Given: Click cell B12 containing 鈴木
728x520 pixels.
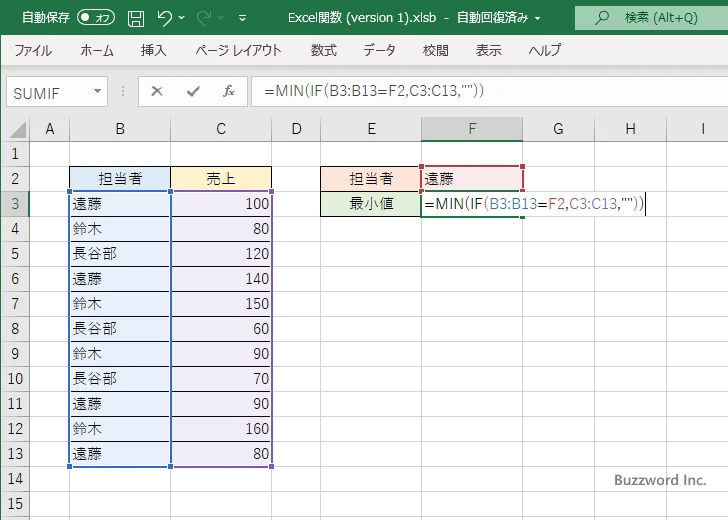Looking at the screenshot, I should (x=120, y=429).
